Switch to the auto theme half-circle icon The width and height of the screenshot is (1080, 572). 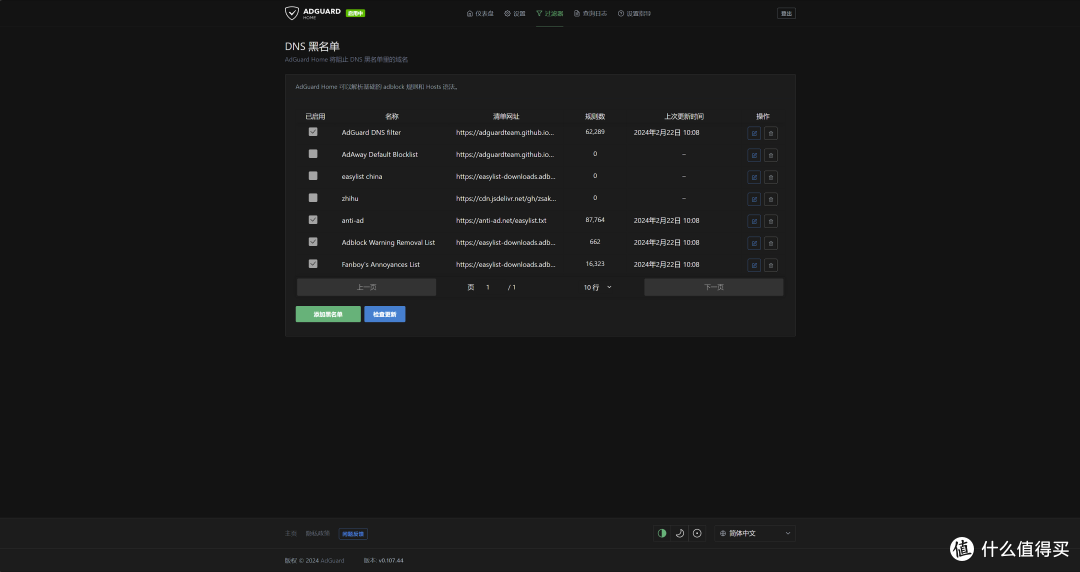[x=662, y=533]
